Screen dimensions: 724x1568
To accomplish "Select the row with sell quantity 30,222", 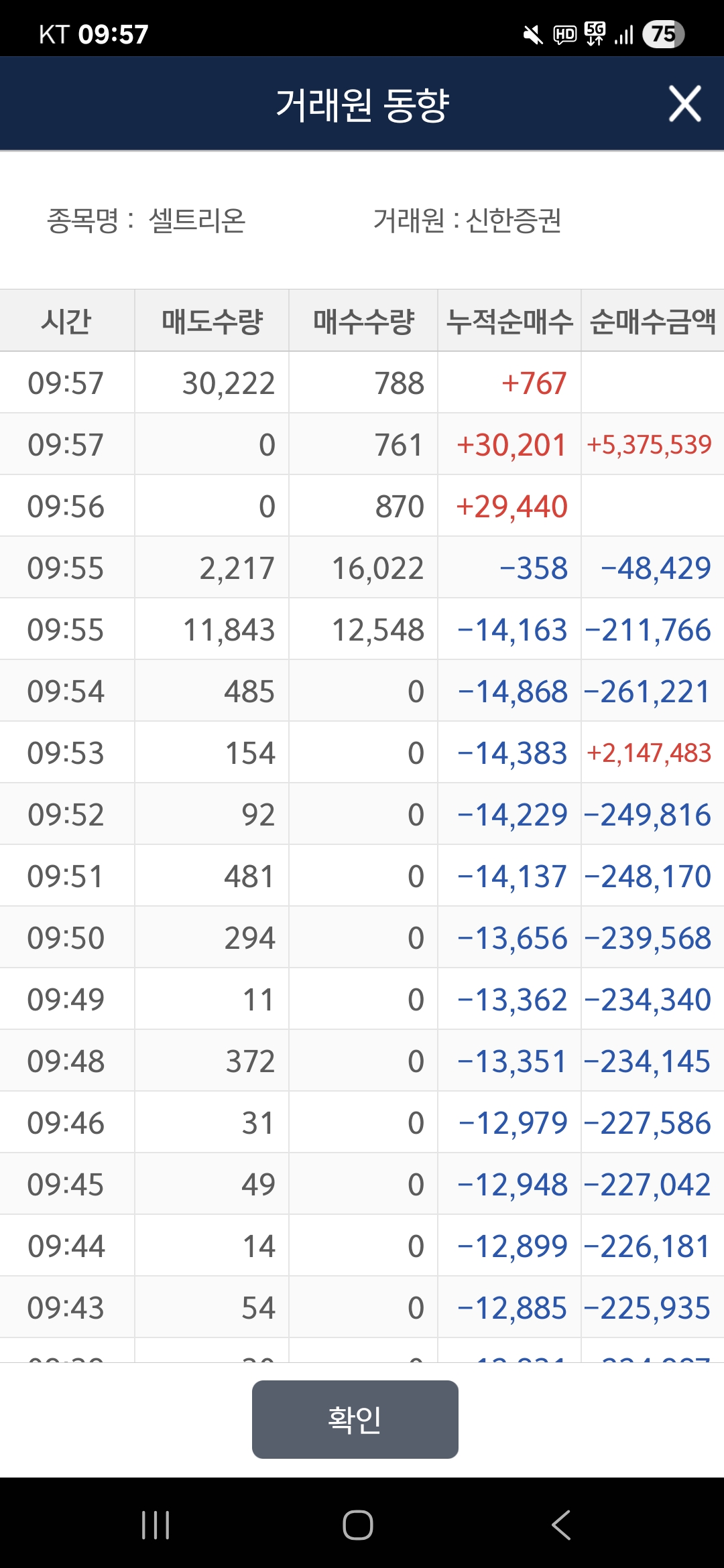I will coord(362,383).
